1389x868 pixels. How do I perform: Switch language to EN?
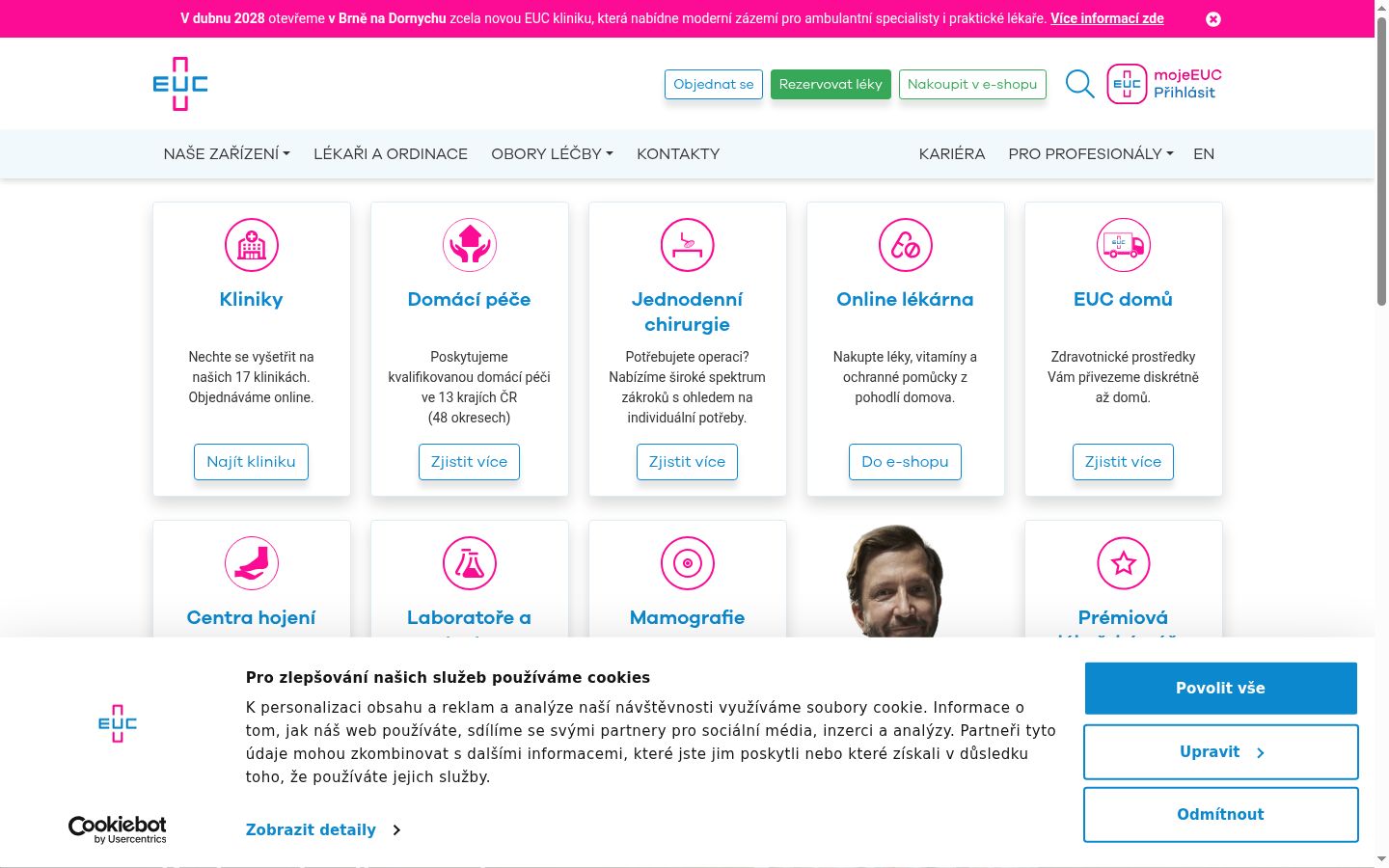tap(1204, 153)
